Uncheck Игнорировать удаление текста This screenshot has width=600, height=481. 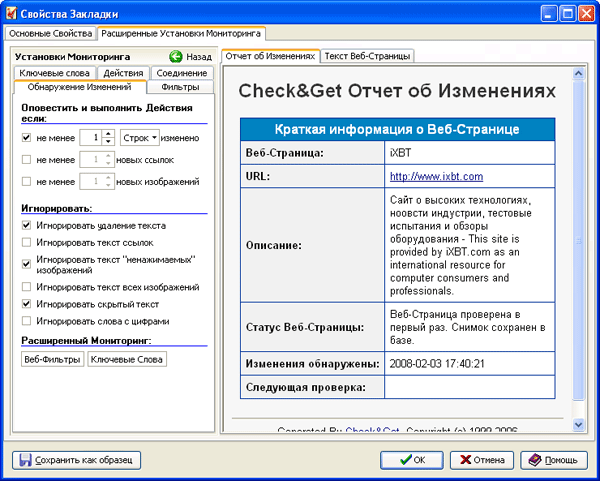click(x=26, y=225)
